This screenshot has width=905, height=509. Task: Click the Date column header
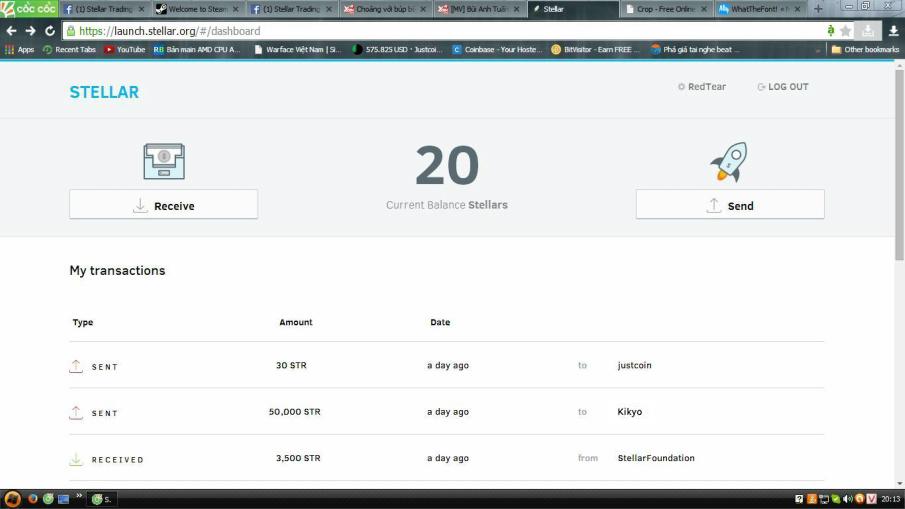tap(440, 322)
